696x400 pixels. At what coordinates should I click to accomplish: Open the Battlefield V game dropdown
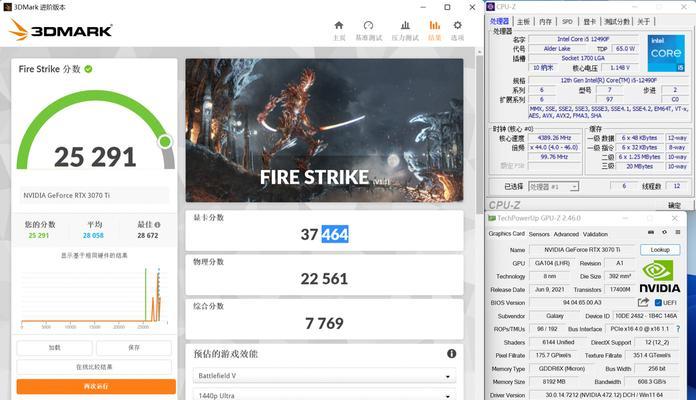(324, 376)
